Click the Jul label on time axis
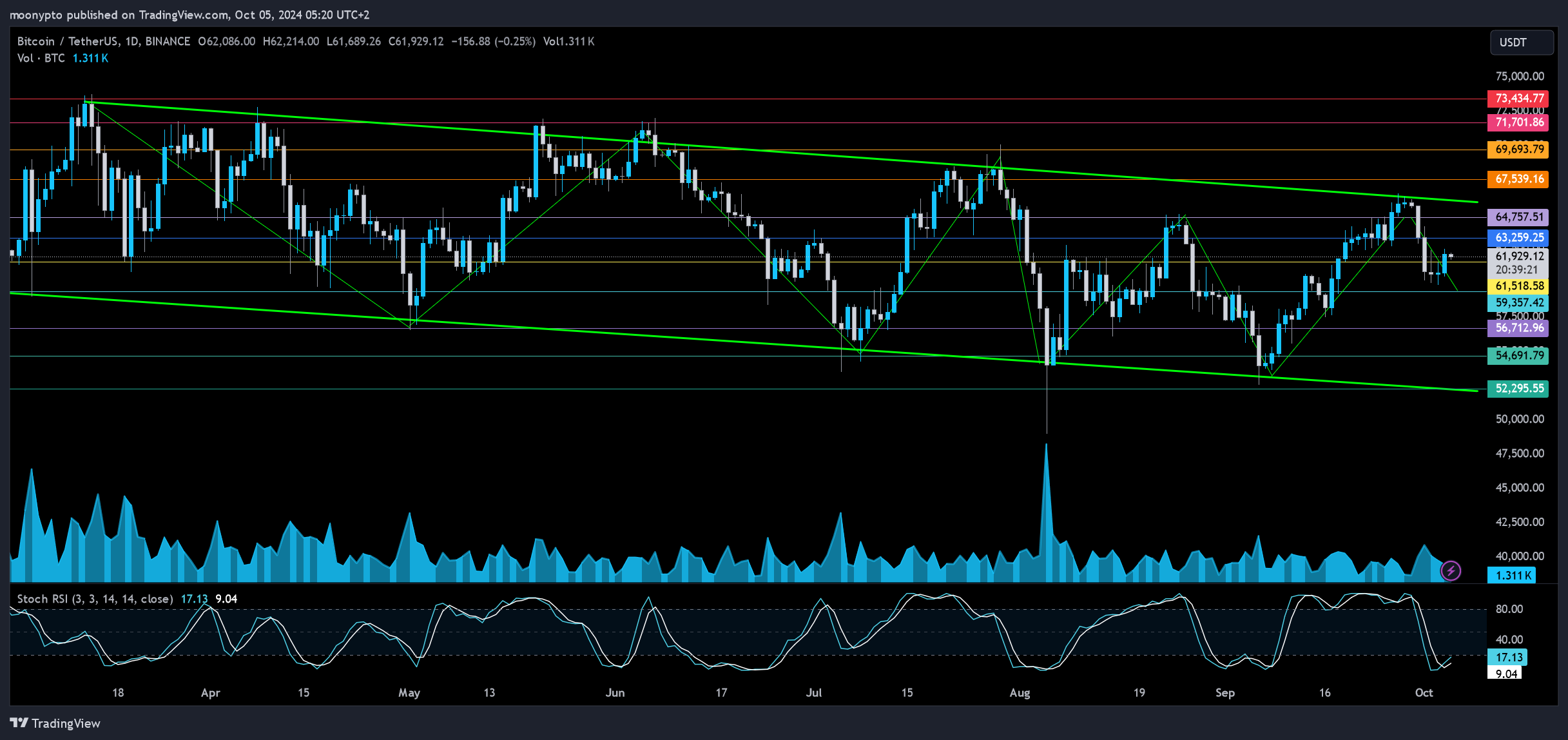The width and height of the screenshot is (1568, 740). [x=814, y=693]
